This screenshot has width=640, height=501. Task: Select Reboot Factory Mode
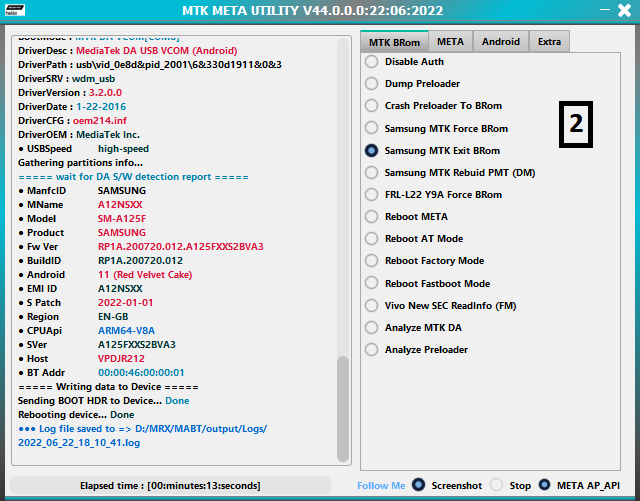[x=424, y=261]
